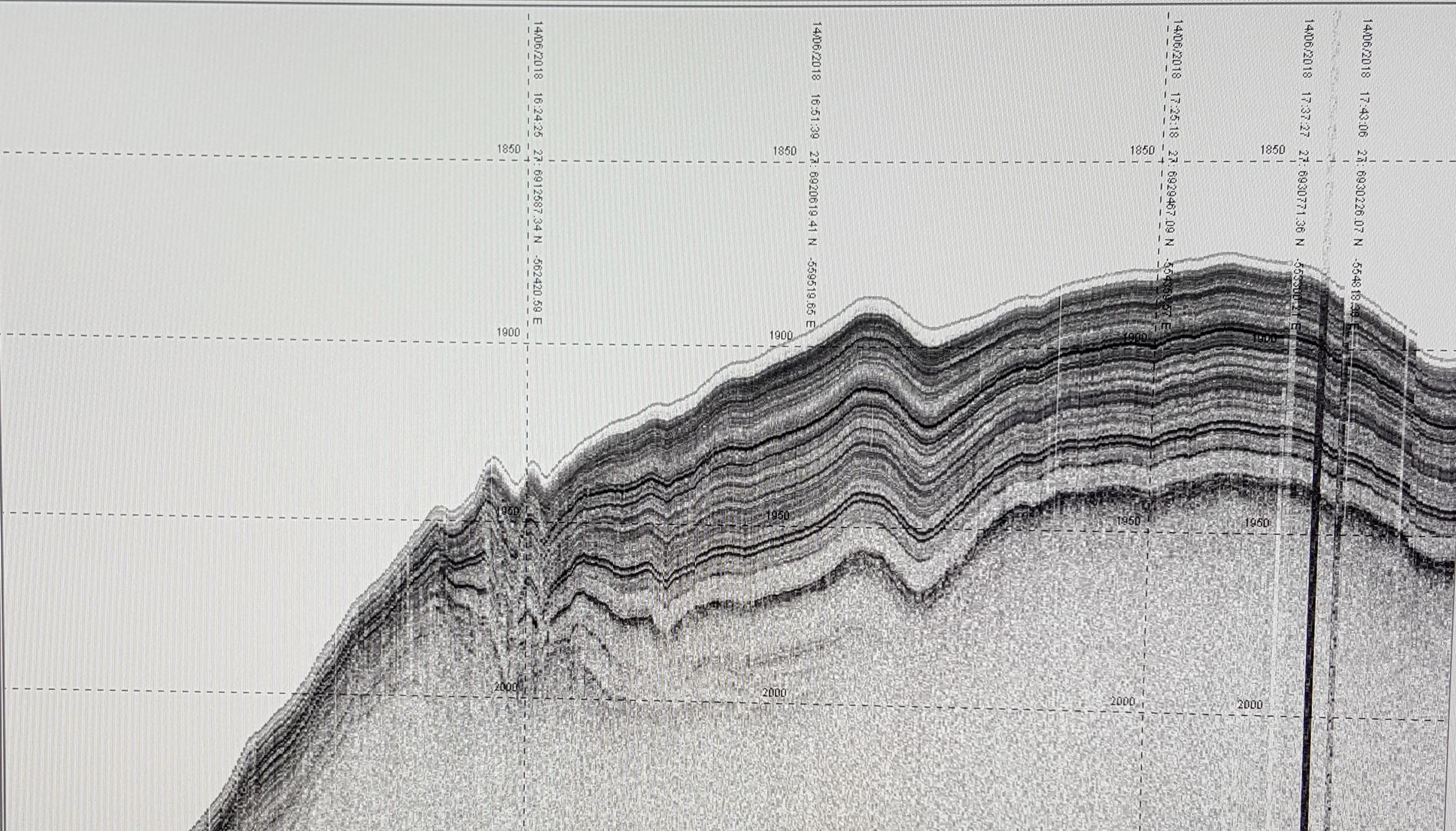Click the 1950 depth label near 17:25:18 marker

tap(1127, 521)
